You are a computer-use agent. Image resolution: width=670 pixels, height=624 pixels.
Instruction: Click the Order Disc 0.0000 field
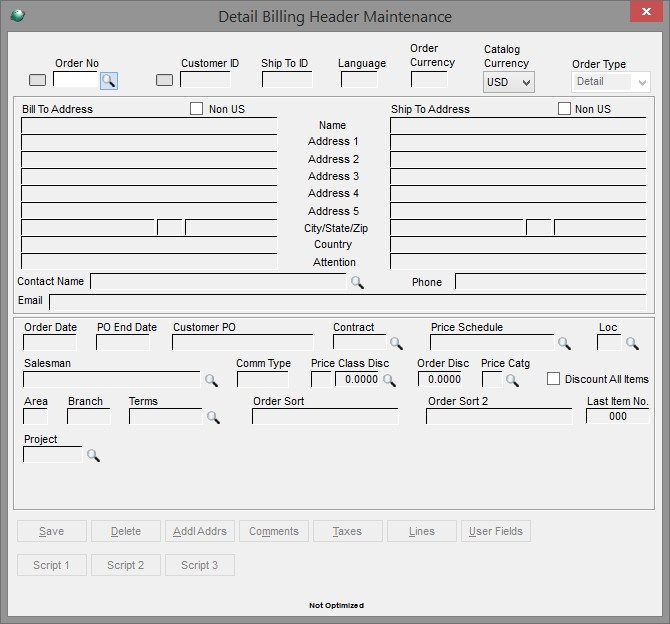[440, 380]
